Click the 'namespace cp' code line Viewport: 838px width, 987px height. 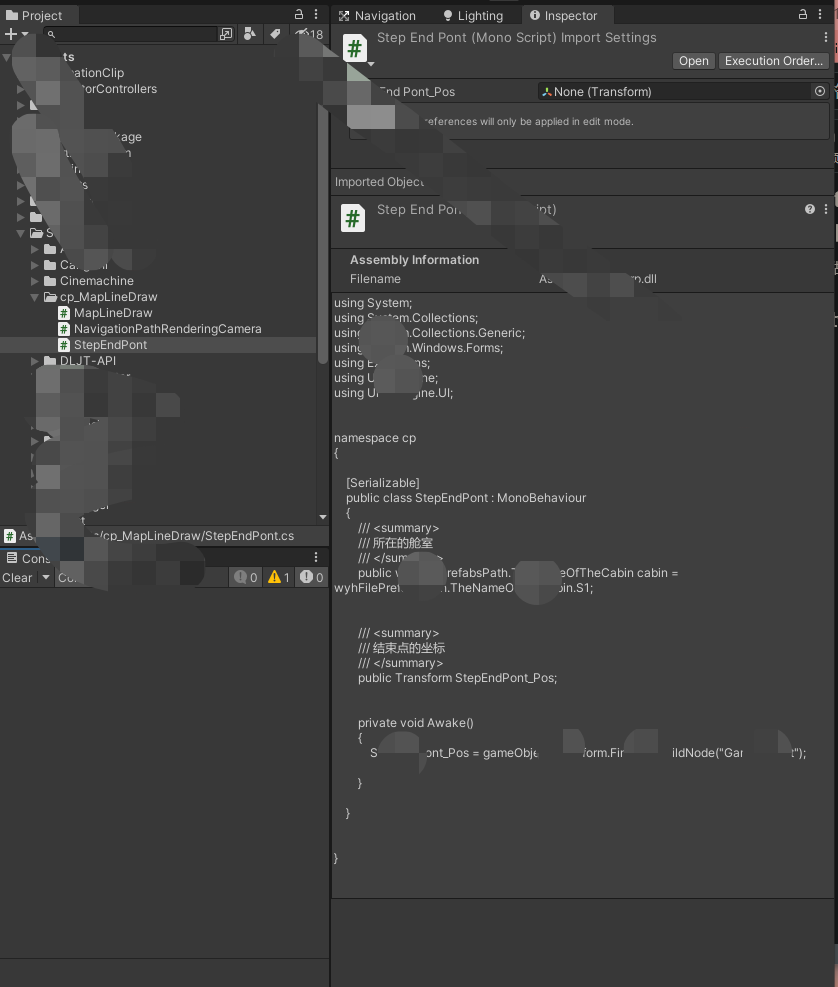point(375,437)
